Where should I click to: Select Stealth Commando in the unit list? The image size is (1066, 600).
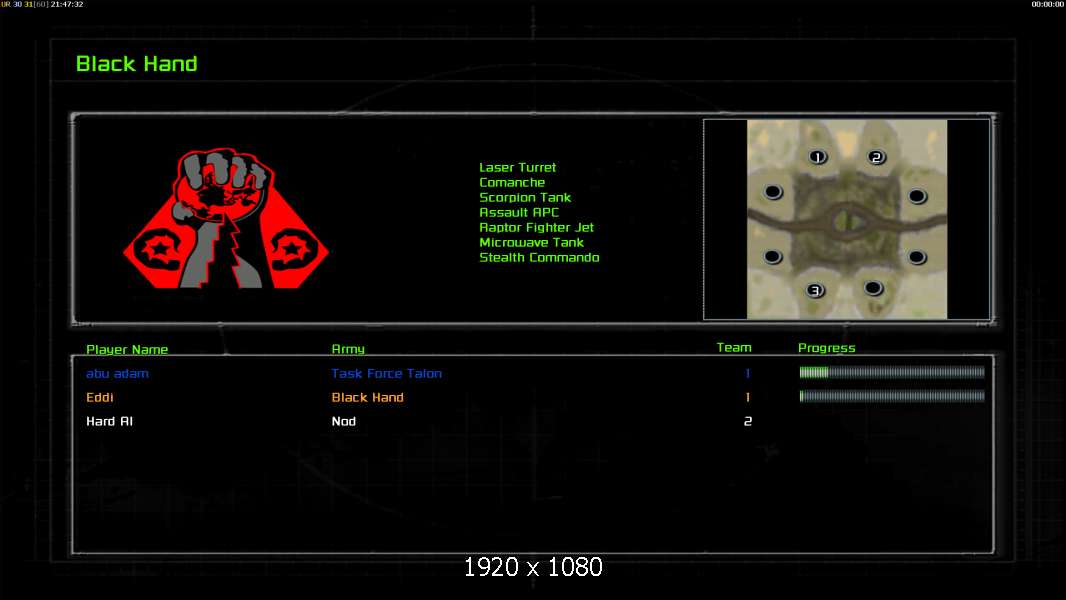539,257
